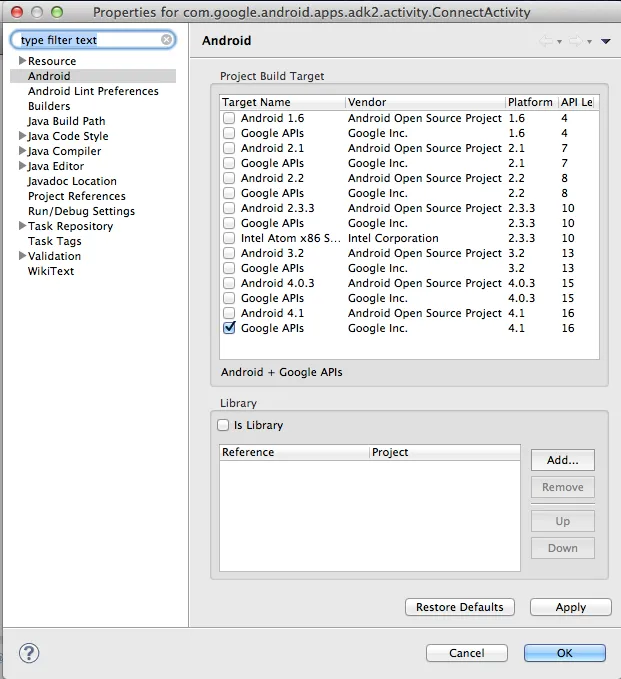Expand the Validation tree node
621x679 pixels.
coord(22,256)
